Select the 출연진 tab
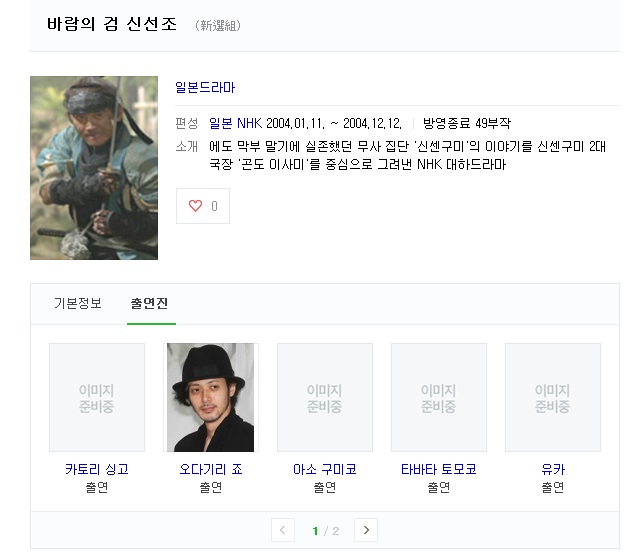The width and height of the screenshot is (633, 558). click(149, 304)
